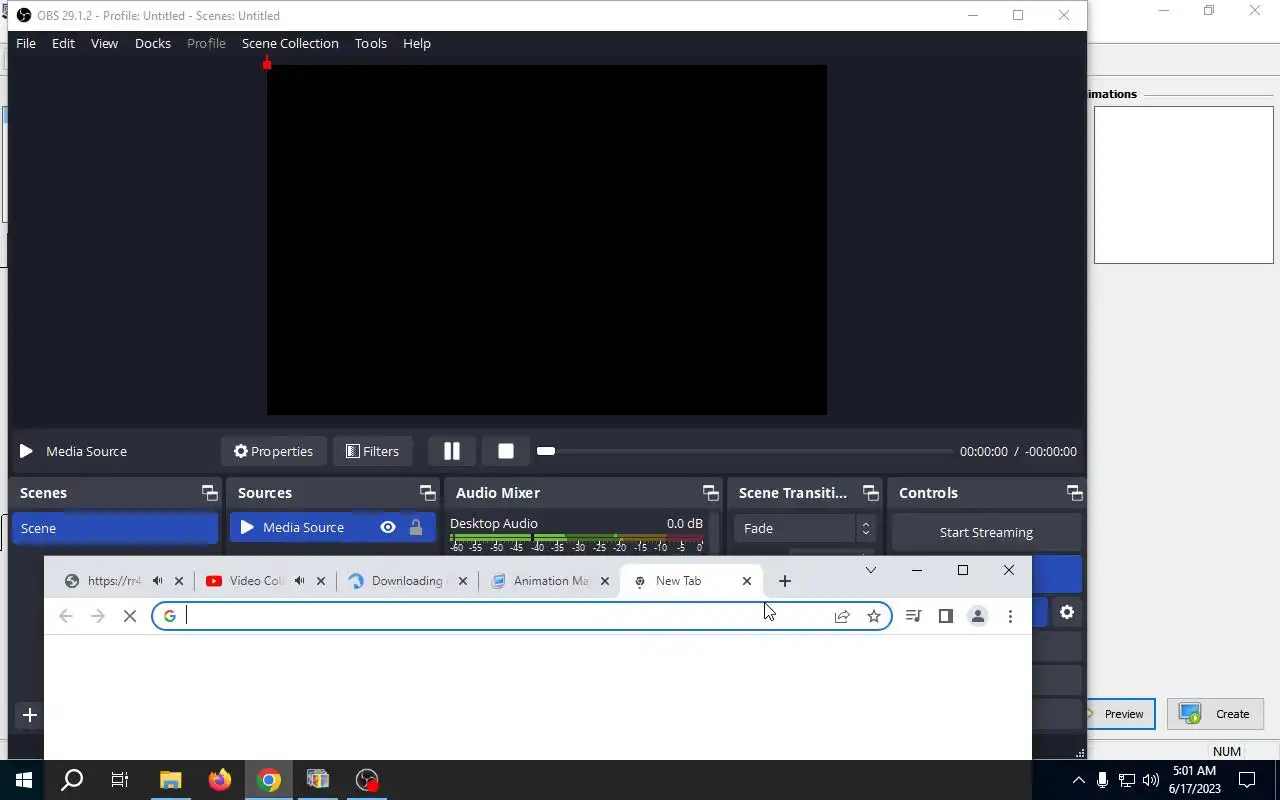
Task: Open the File menu in OBS
Action: pyautogui.click(x=26, y=43)
